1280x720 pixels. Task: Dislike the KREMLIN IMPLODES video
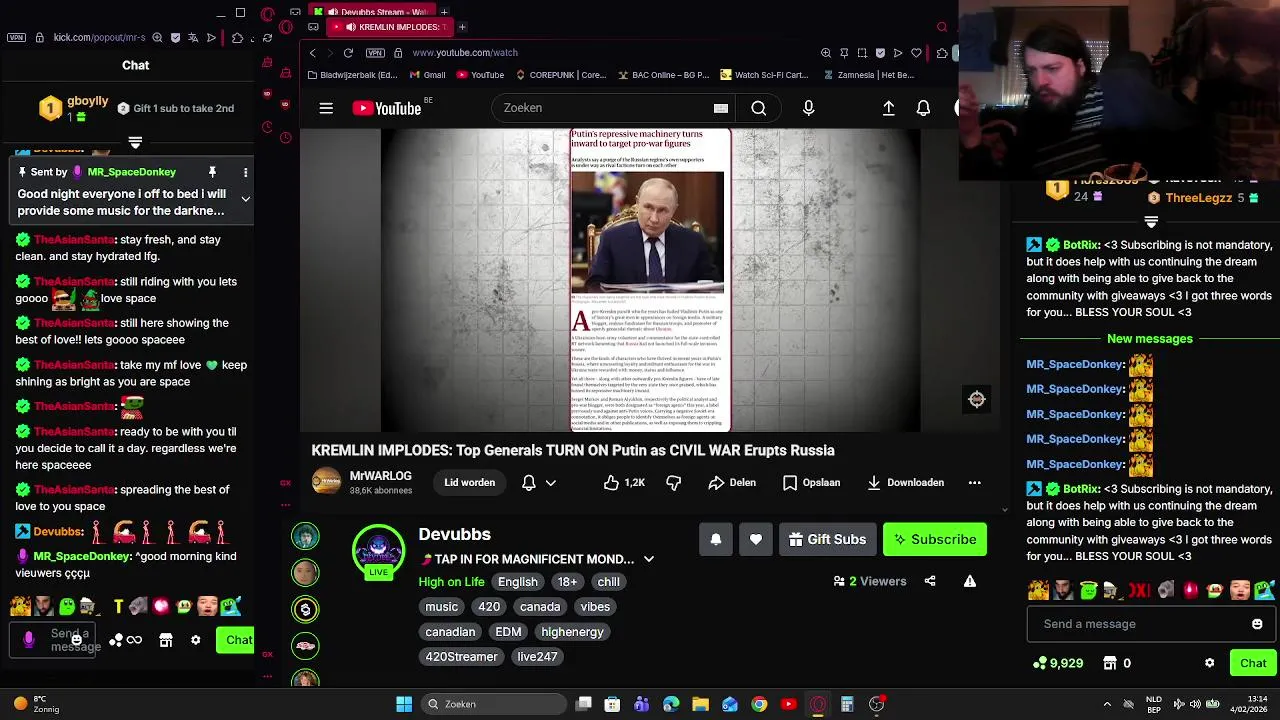pos(674,483)
